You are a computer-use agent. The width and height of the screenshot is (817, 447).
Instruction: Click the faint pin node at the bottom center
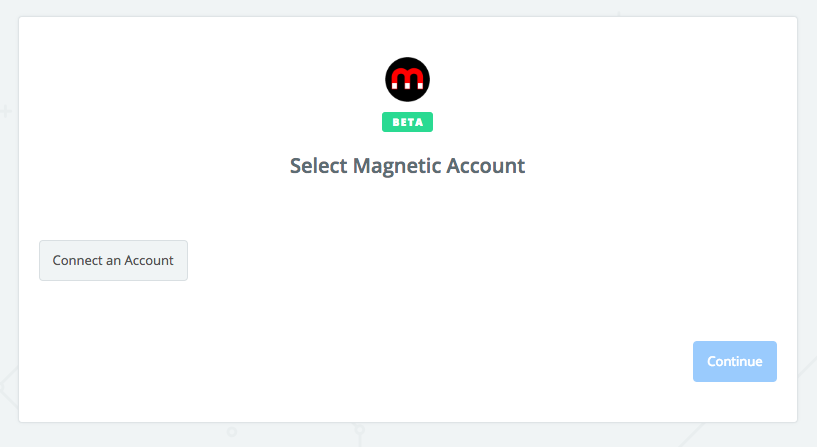pos(360,430)
